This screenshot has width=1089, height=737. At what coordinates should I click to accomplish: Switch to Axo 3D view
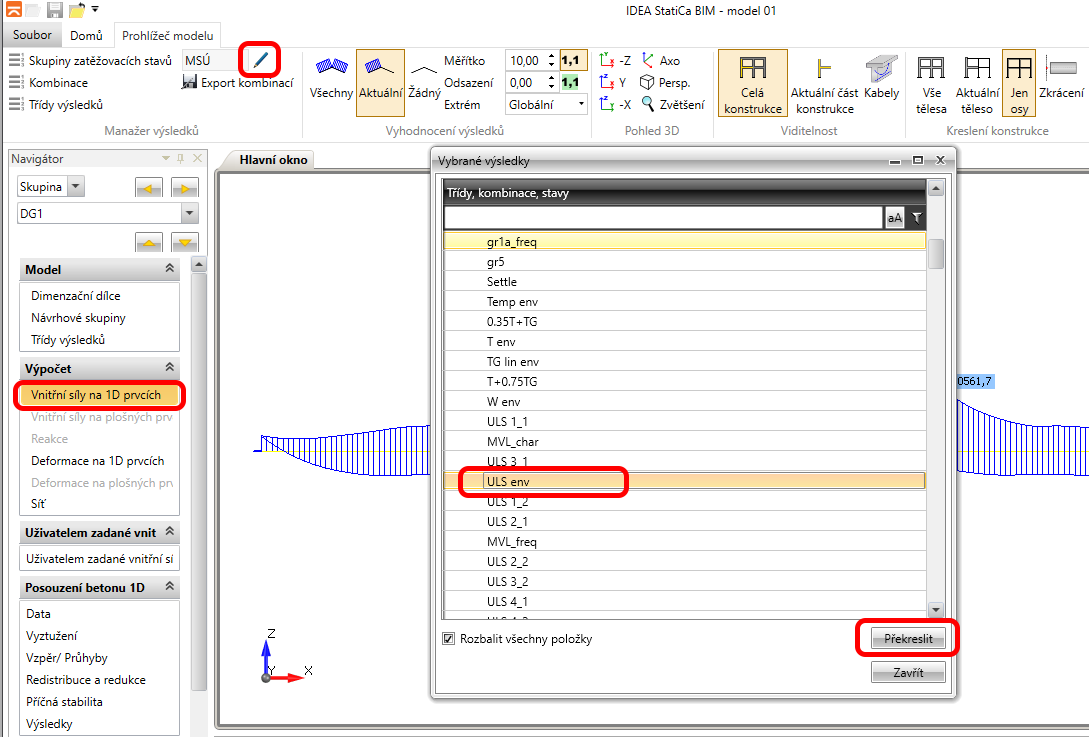coord(660,61)
